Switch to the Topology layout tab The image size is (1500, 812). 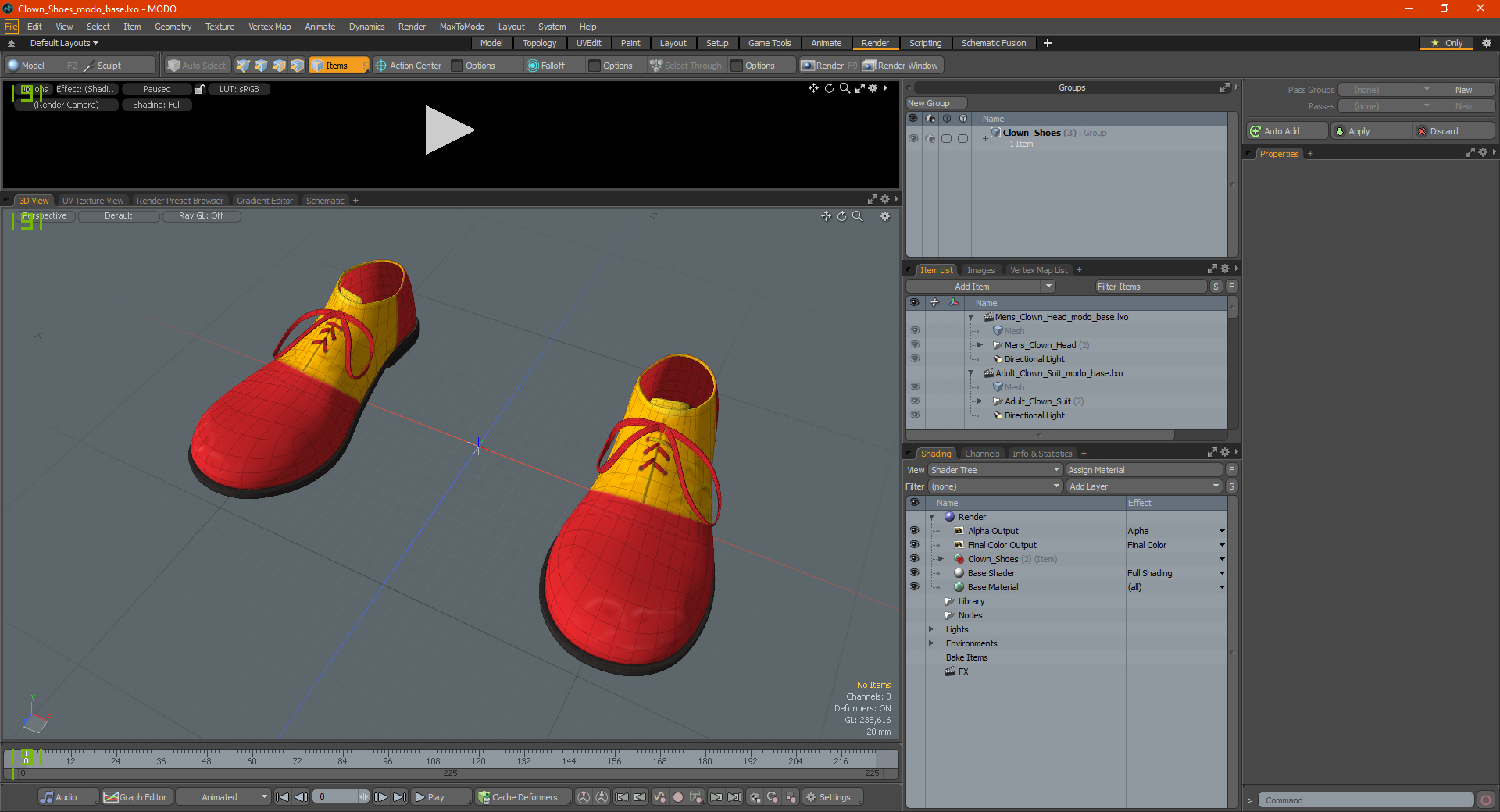click(x=539, y=43)
